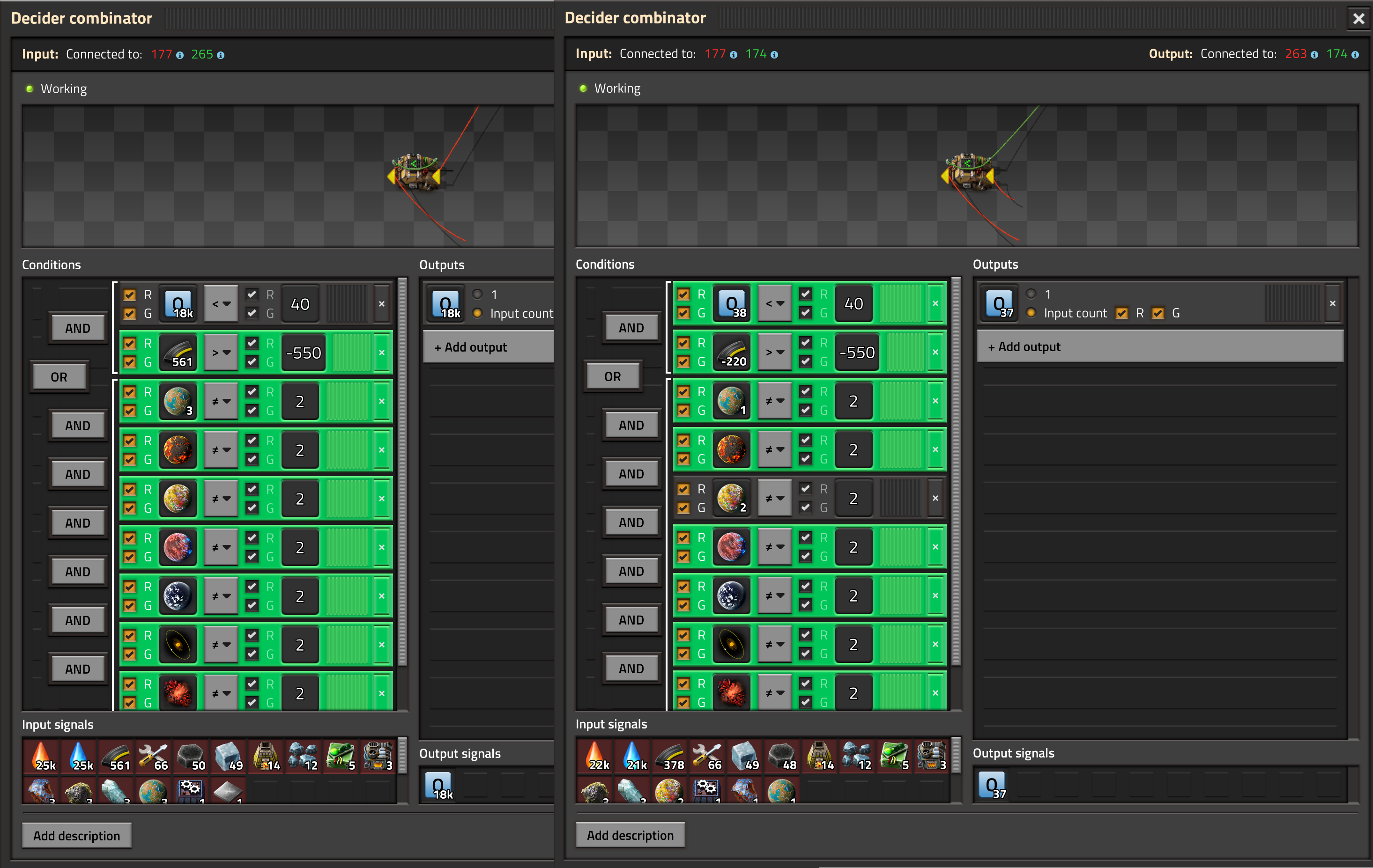Click the shattered planet icon in right conditions
The height and width of the screenshot is (868, 1373).
(732, 692)
